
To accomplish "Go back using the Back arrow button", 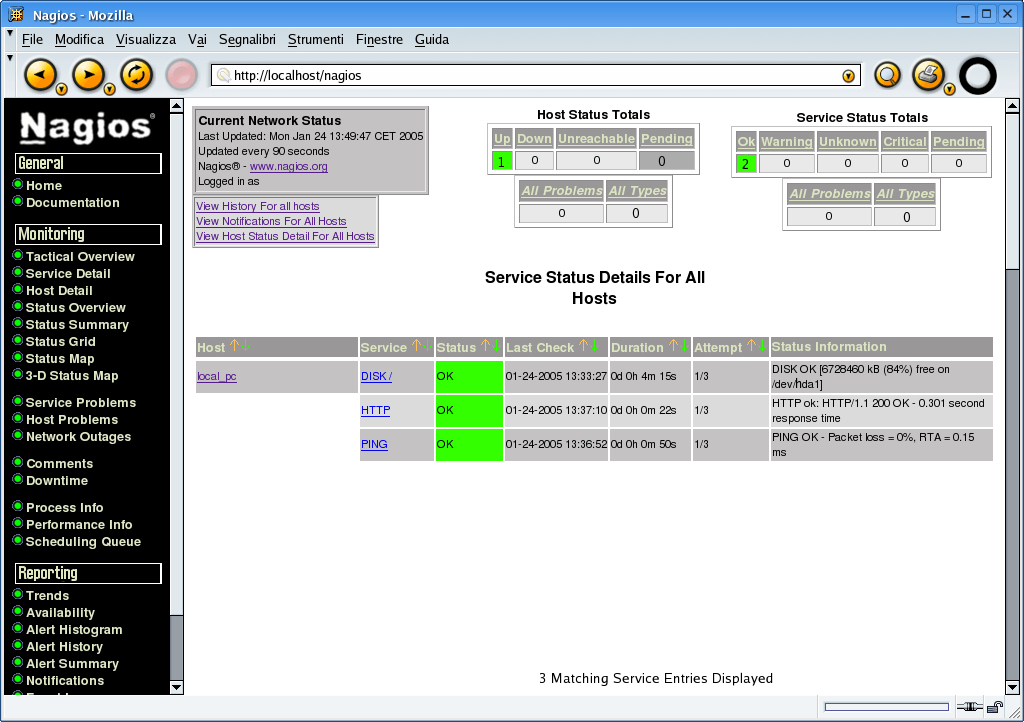I will click(x=40, y=75).
